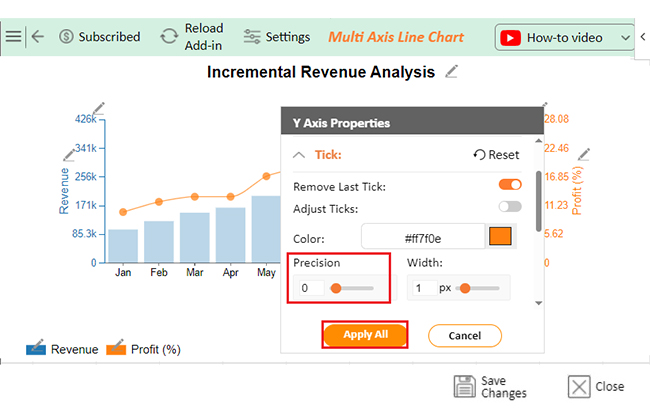Screen dimensions: 650x420
Task: Edit chart title with pencil icon
Action: 452,71
